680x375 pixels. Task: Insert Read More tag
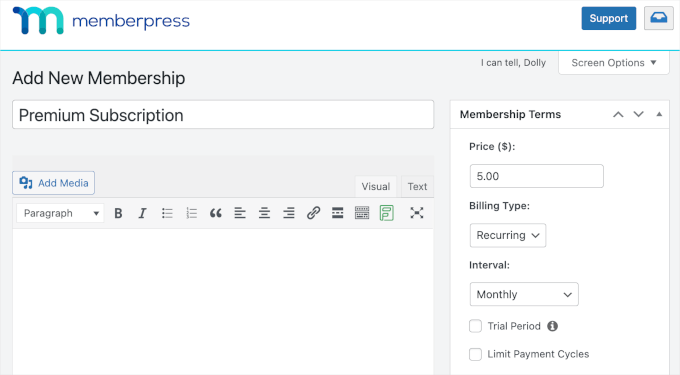point(337,213)
